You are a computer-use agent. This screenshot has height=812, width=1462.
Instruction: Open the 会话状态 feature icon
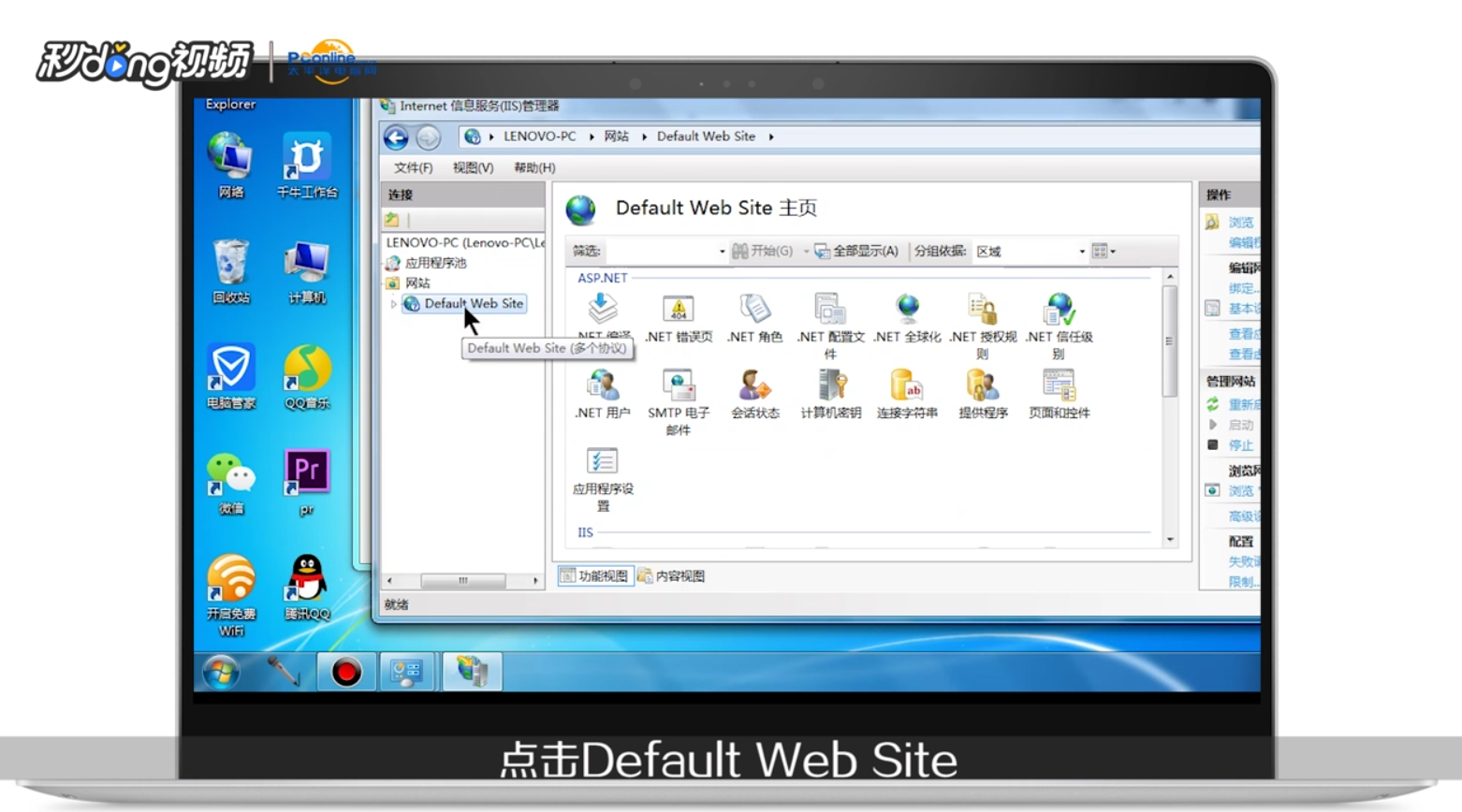(754, 384)
